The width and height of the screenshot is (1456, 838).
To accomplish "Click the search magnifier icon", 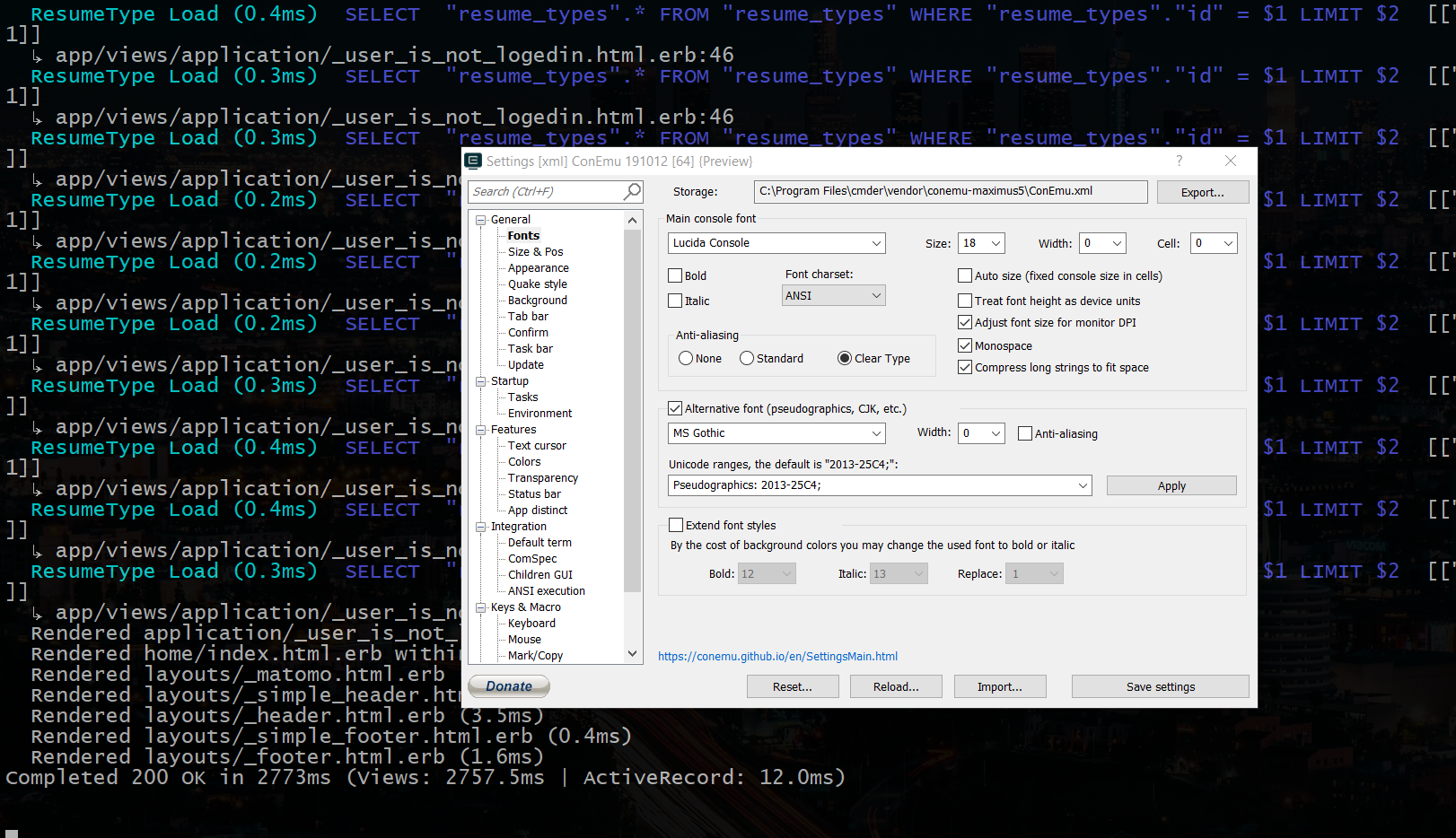I will [x=633, y=191].
